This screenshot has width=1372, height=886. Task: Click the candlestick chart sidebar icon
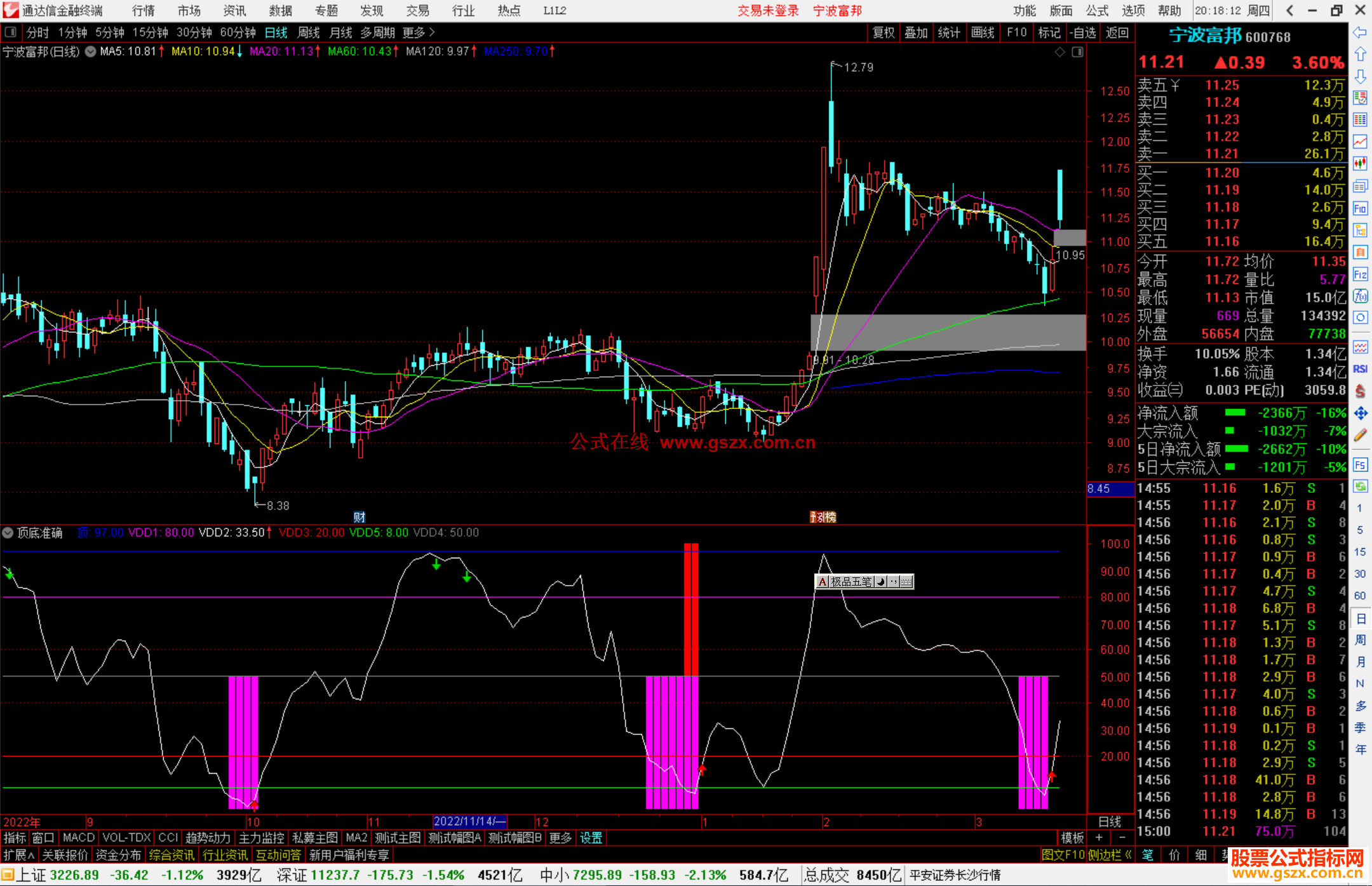(1360, 164)
